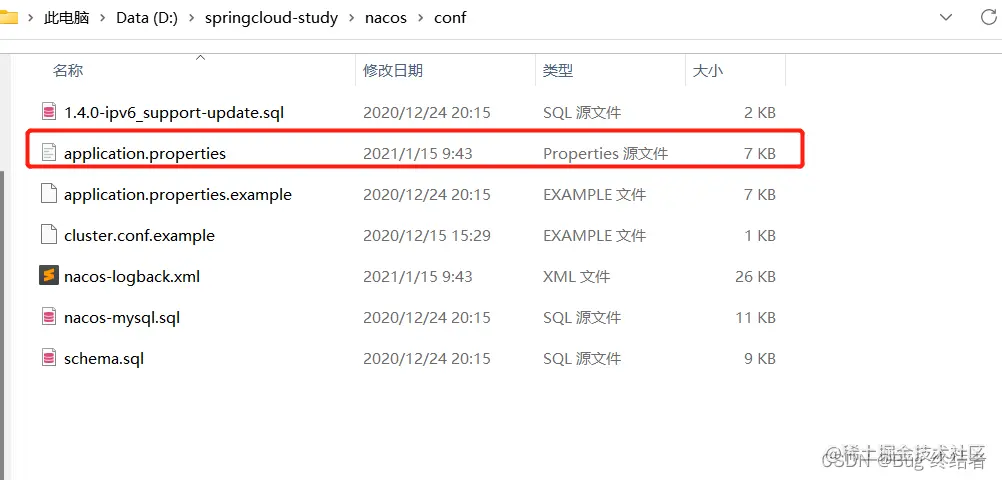1002x480 pixels.
Task: Click size 9 KB of schema.sql
Action: point(760,358)
